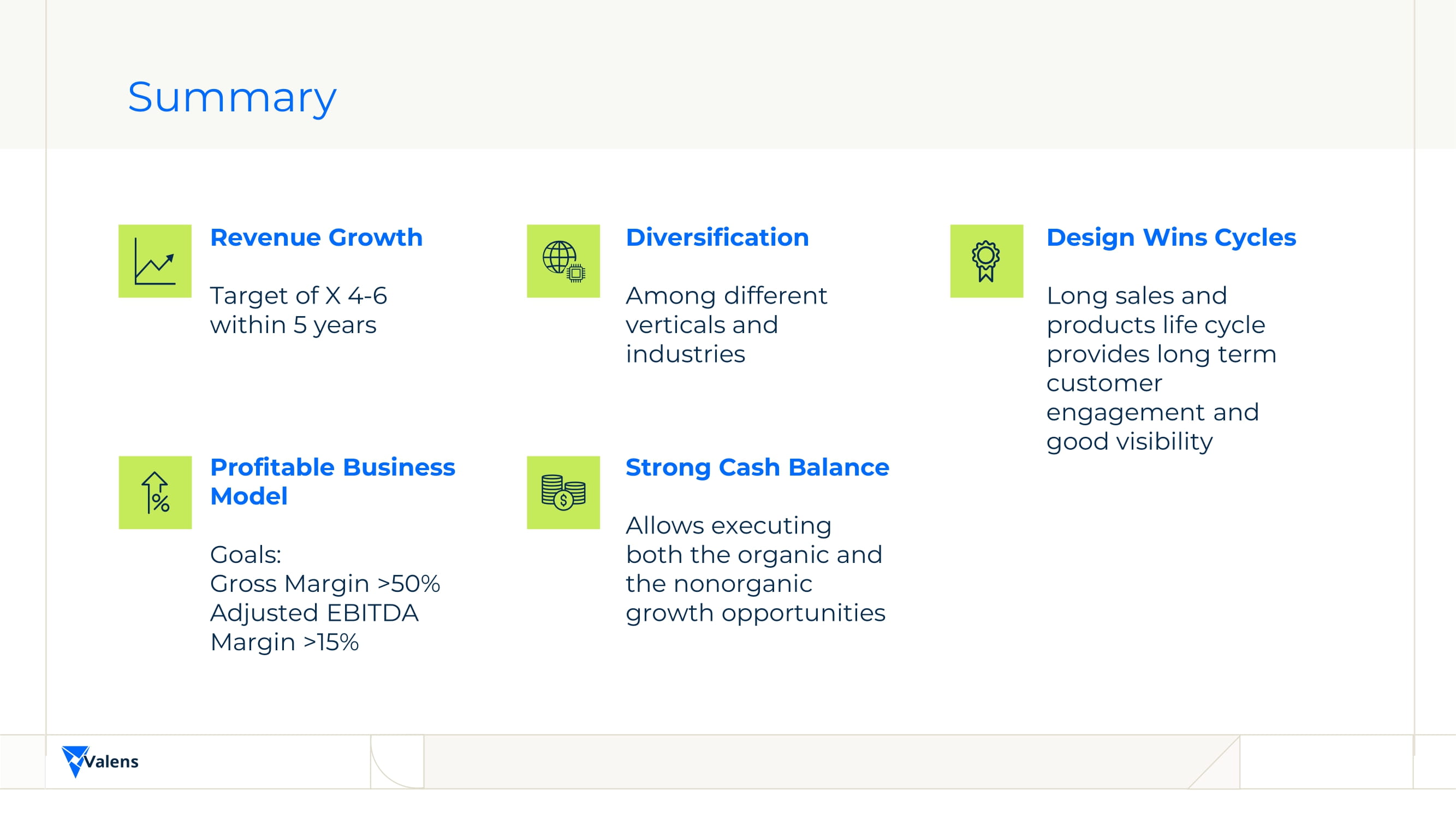Screen dimensions: 1456x819
Task: Click the 'Target of X 4-6' text
Action: [298, 295]
